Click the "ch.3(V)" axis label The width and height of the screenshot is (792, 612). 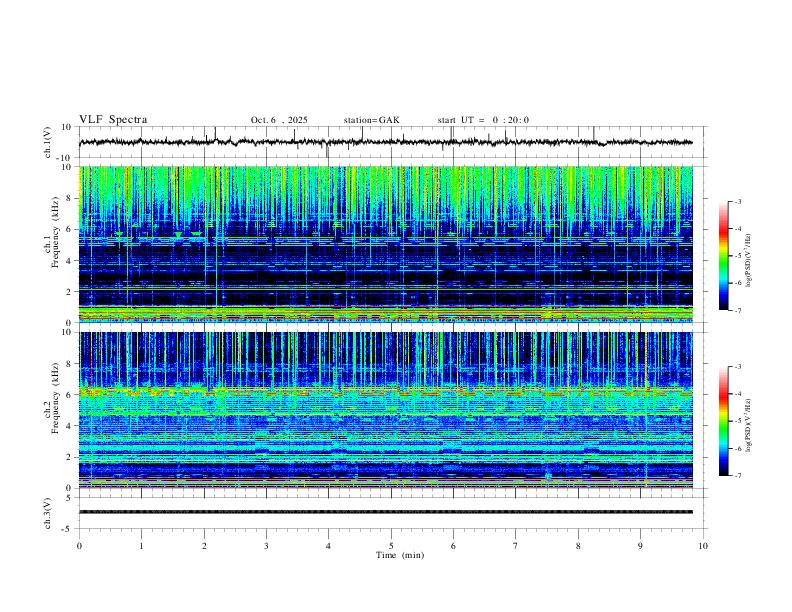pos(48,513)
